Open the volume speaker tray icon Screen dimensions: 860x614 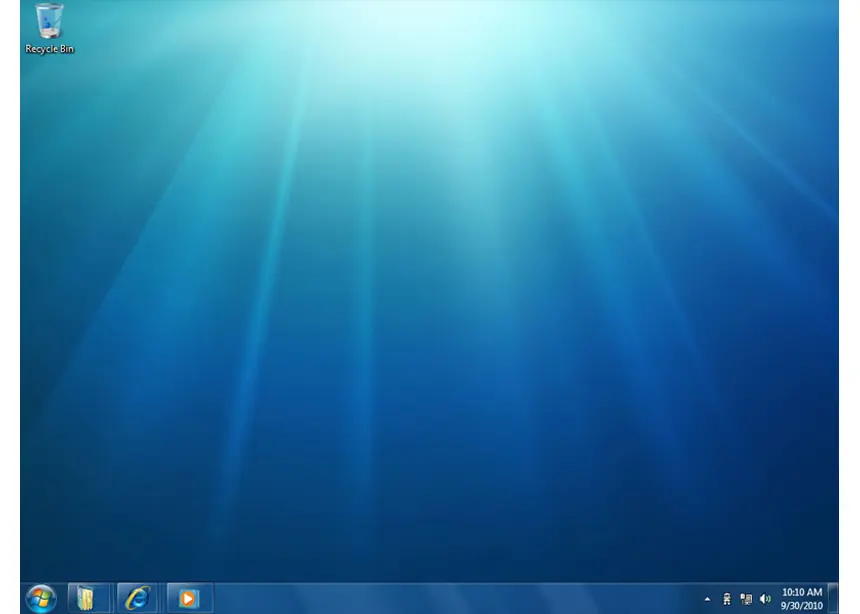(765, 599)
